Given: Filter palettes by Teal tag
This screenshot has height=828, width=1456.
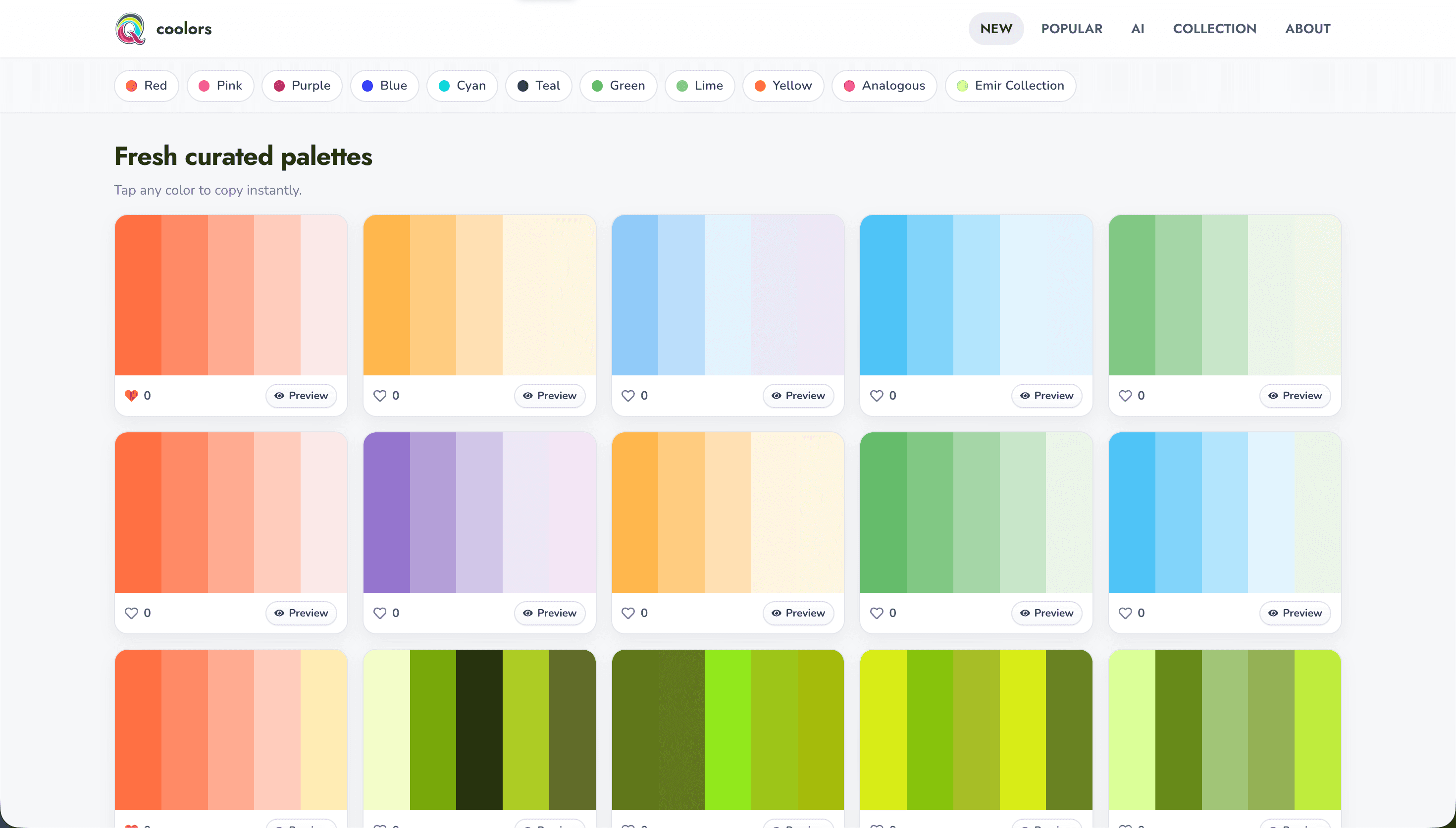Looking at the screenshot, I should (538, 85).
